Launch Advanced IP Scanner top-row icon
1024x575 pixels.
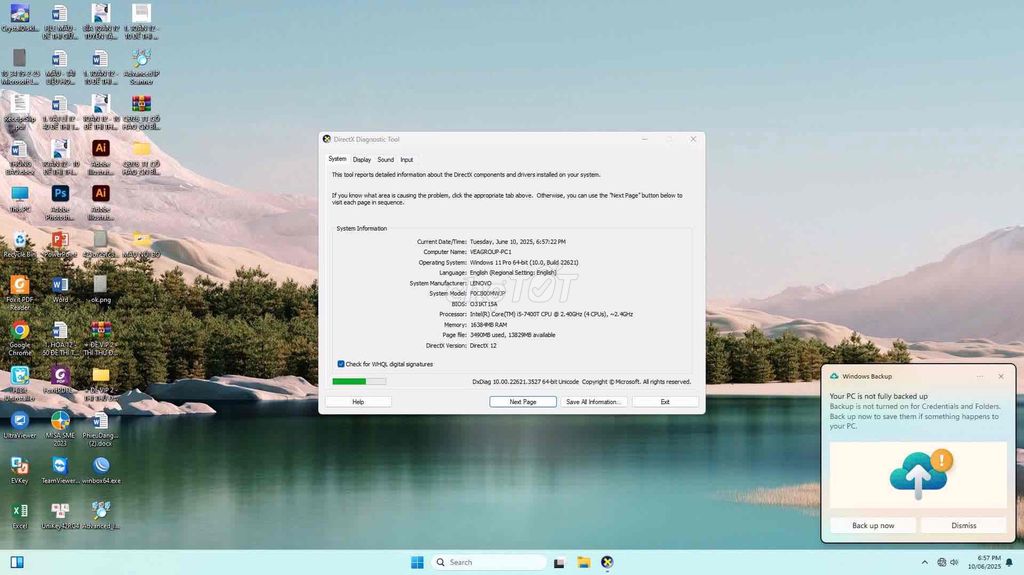141,66
